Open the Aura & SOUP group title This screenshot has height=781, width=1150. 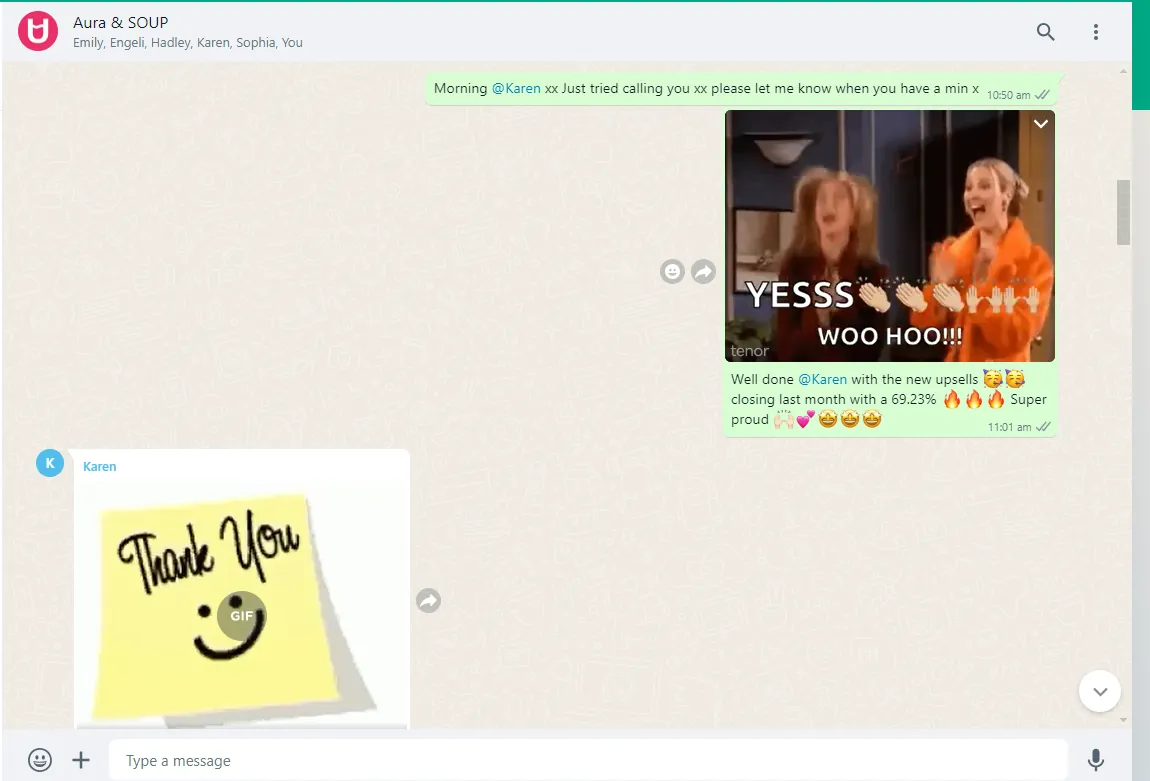[120, 23]
